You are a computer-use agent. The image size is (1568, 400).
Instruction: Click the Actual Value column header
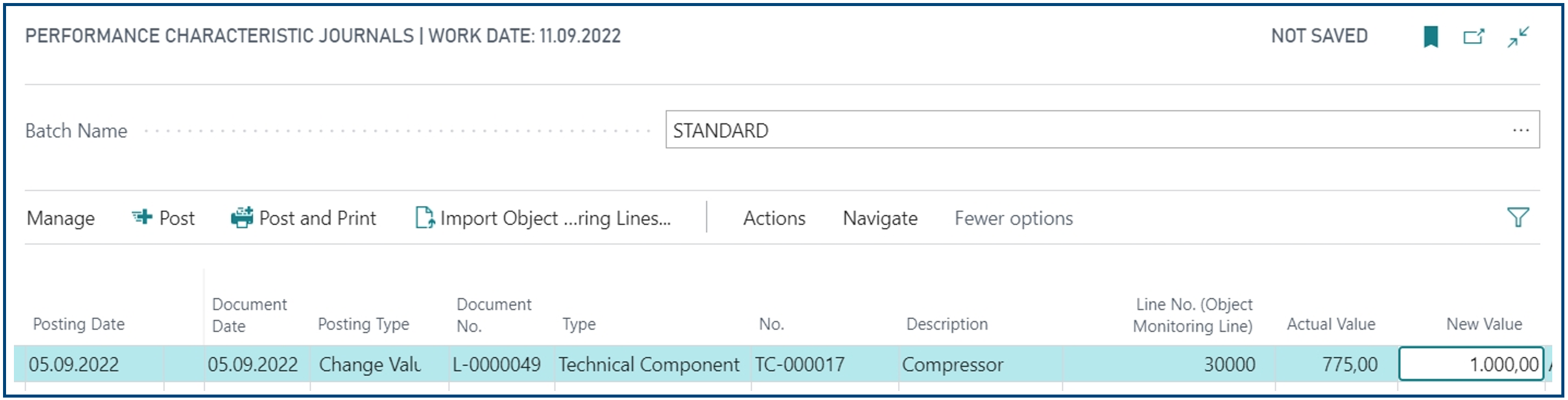point(1331,324)
